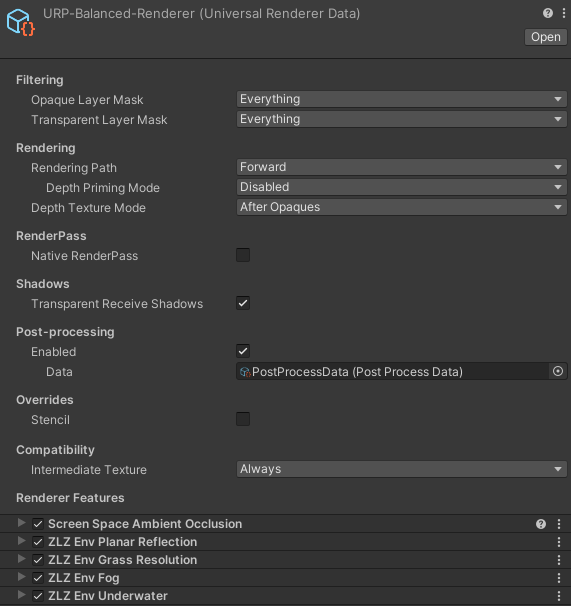
Task: Open ZLZ Env Grass Resolution options menu
Action: 559,560
